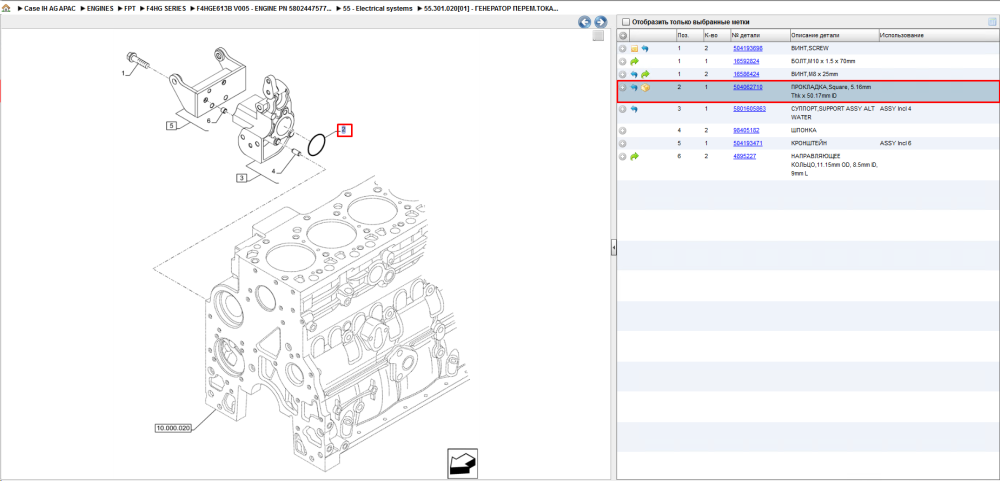The height and width of the screenshot is (481, 1000).
Task: Select callout 2 next to the O-ring
Action: 344,130
